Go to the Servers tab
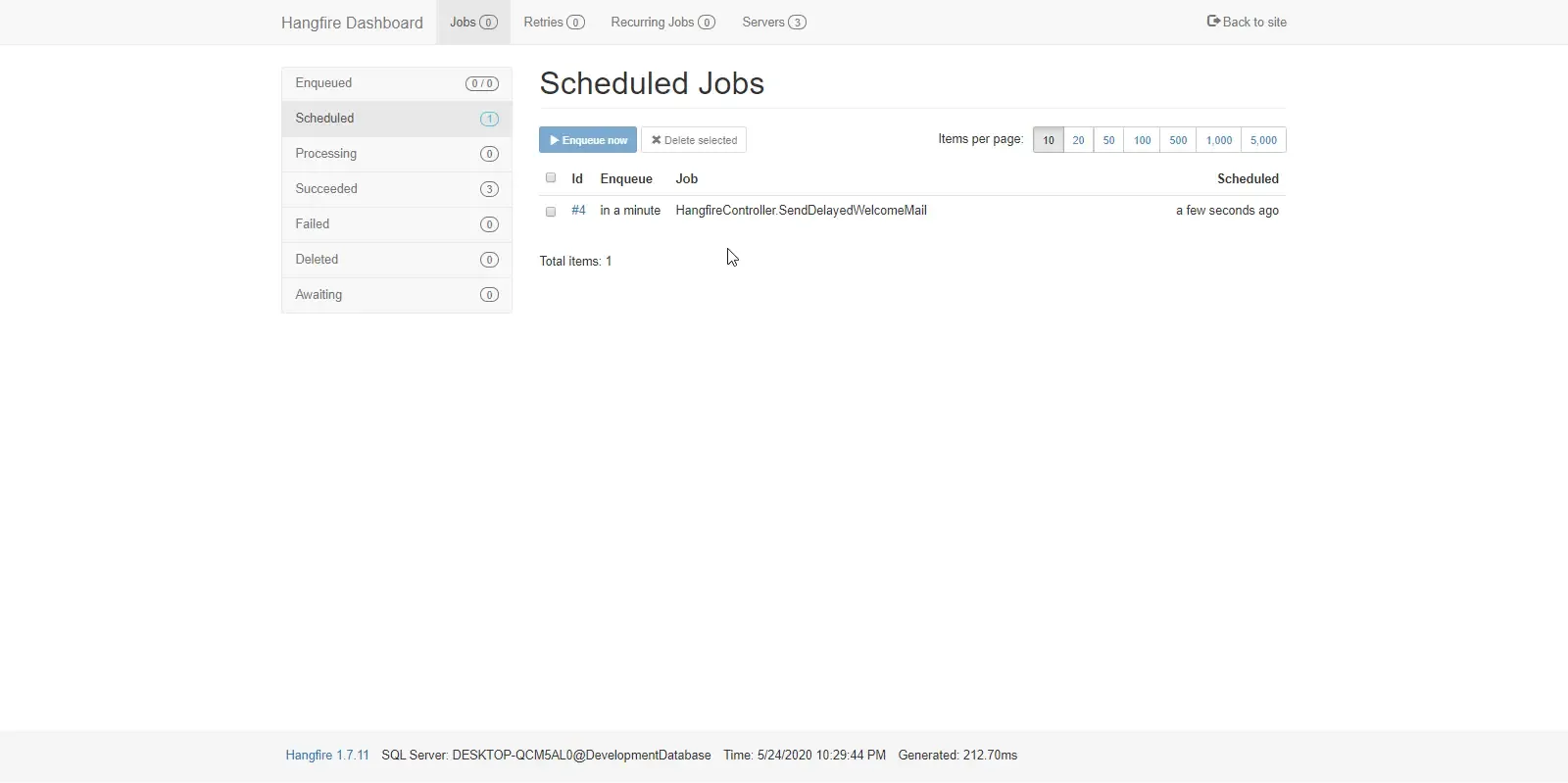This screenshot has height=783, width=1568. [x=773, y=23]
